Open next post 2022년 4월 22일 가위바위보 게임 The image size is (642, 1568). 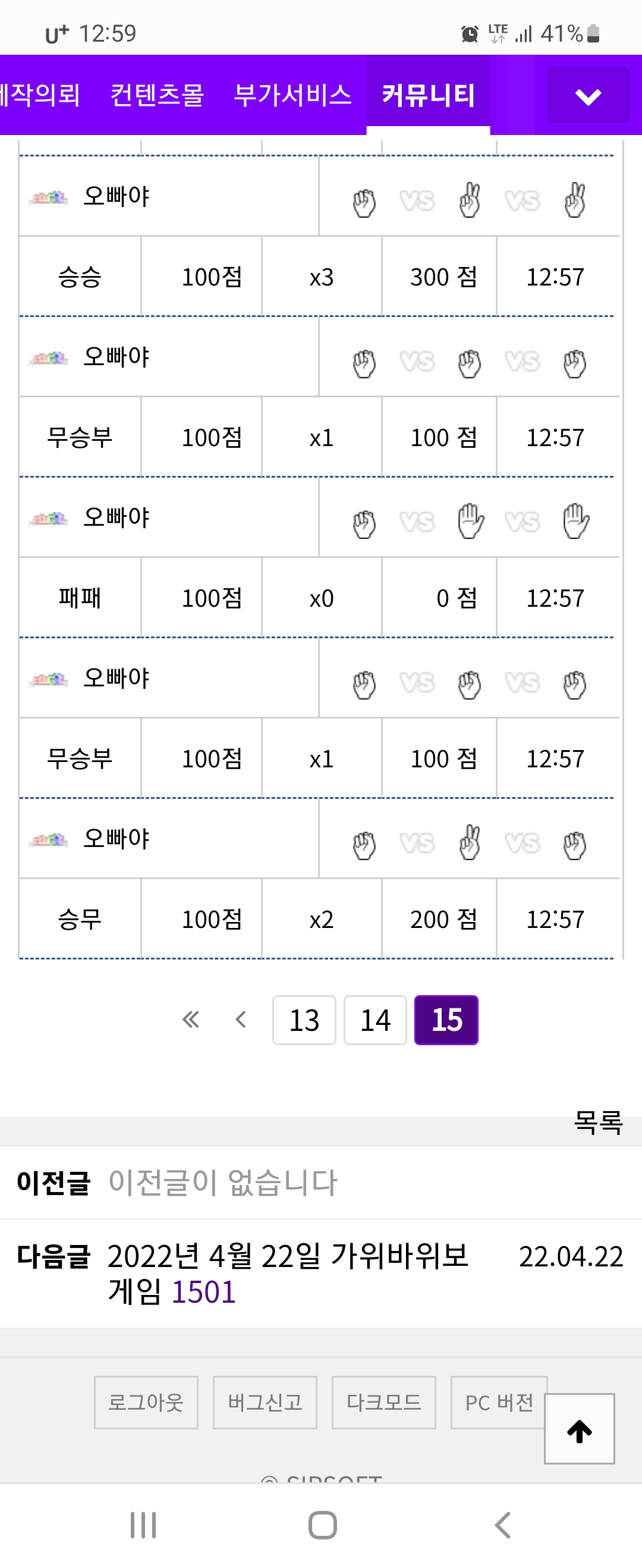287,1274
